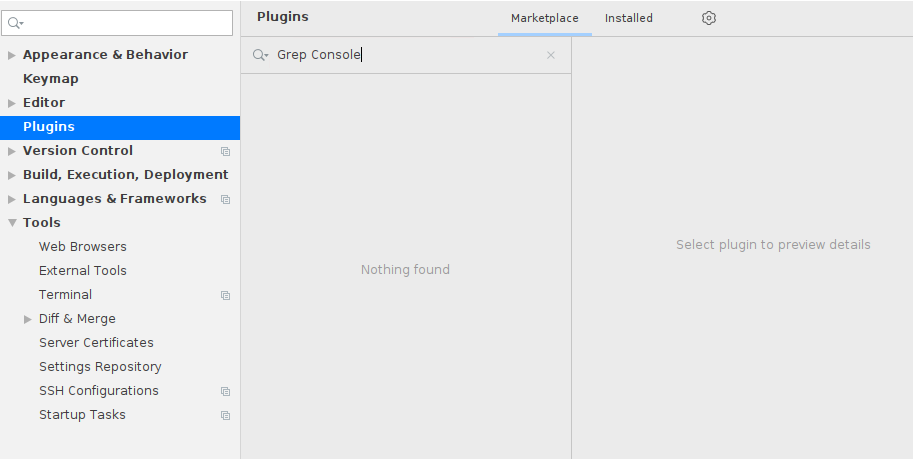Click project-level icon beside Languages & Frameworks

click(225, 199)
